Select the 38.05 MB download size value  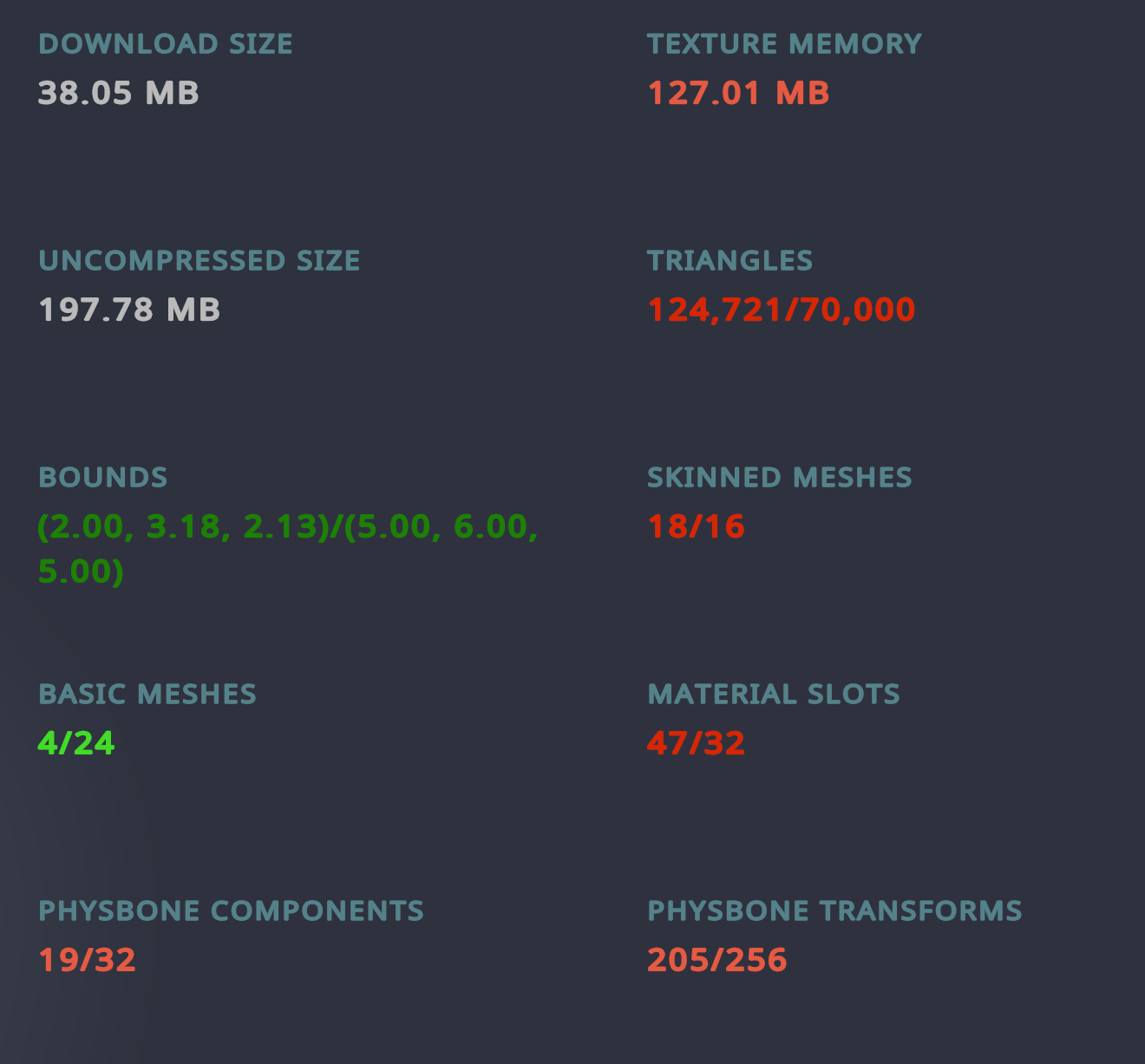coord(119,93)
